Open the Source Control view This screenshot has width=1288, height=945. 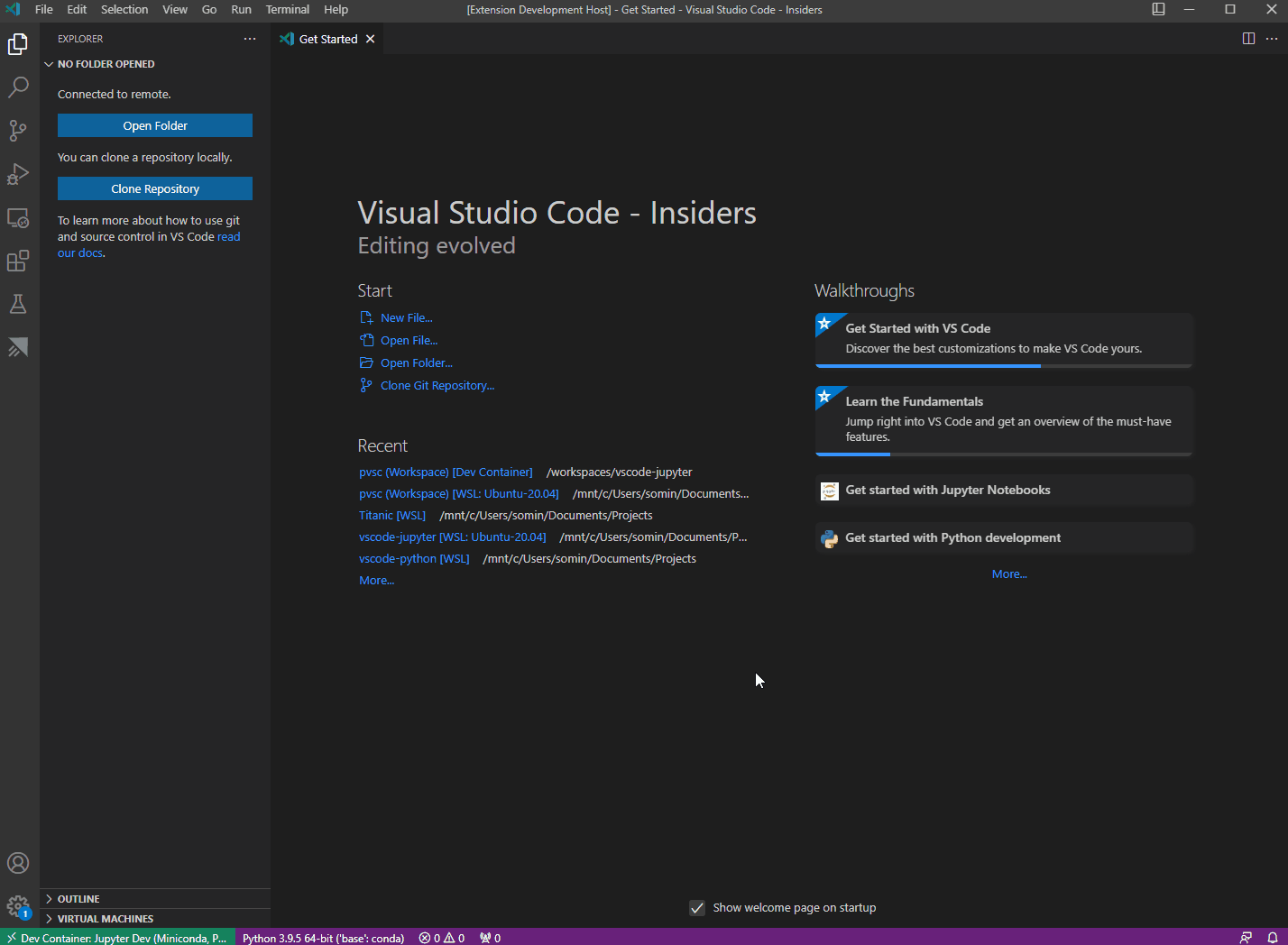18,131
